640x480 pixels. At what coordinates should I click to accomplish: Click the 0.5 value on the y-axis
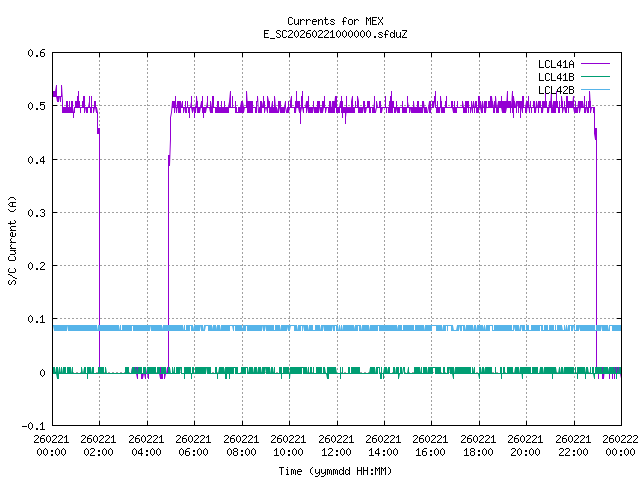[x=36, y=106]
